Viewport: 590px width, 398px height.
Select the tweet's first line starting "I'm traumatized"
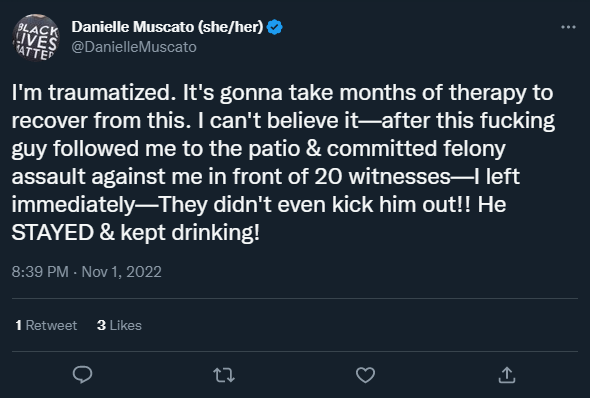tap(282, 93)
